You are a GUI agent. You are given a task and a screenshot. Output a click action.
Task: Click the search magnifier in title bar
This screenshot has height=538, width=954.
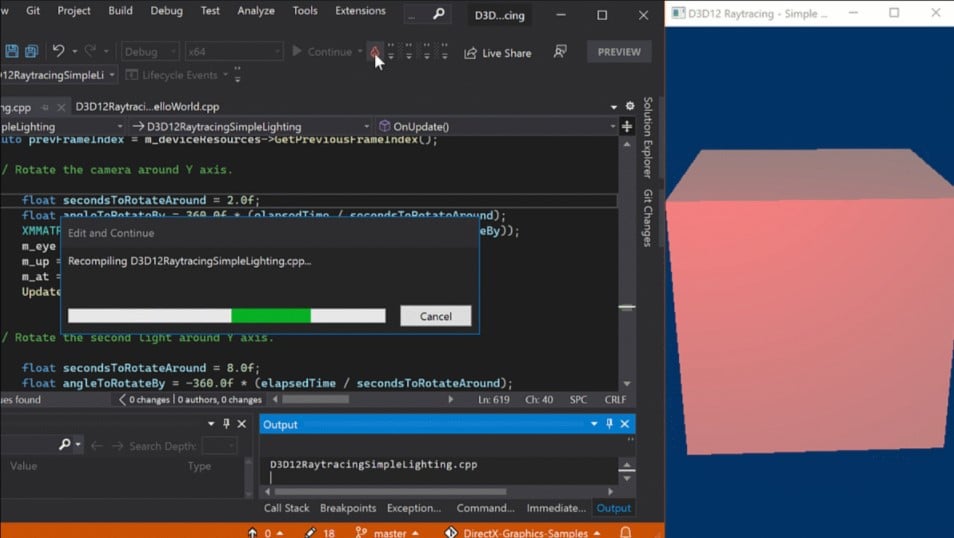pos(439,13)
